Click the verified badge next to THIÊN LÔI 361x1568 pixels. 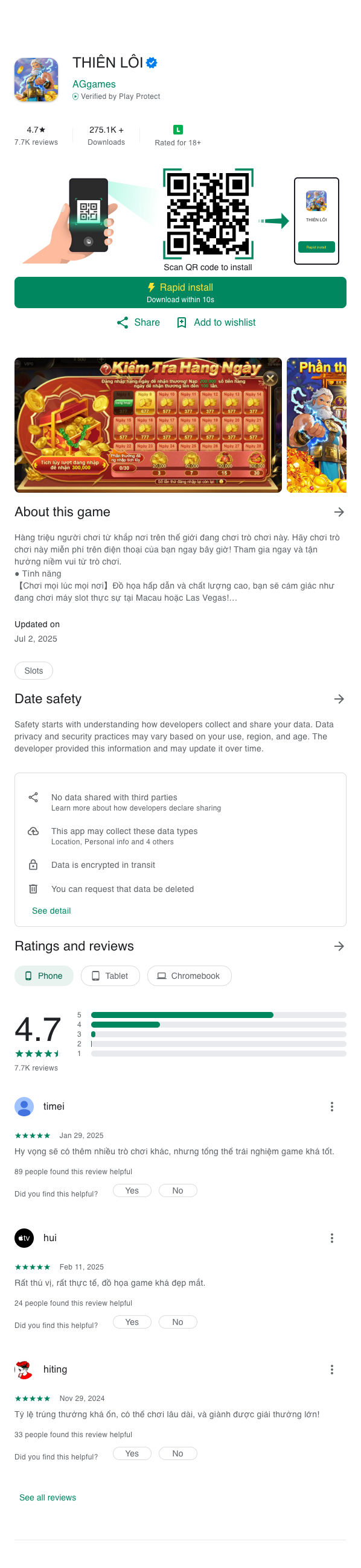coord(152,63)
